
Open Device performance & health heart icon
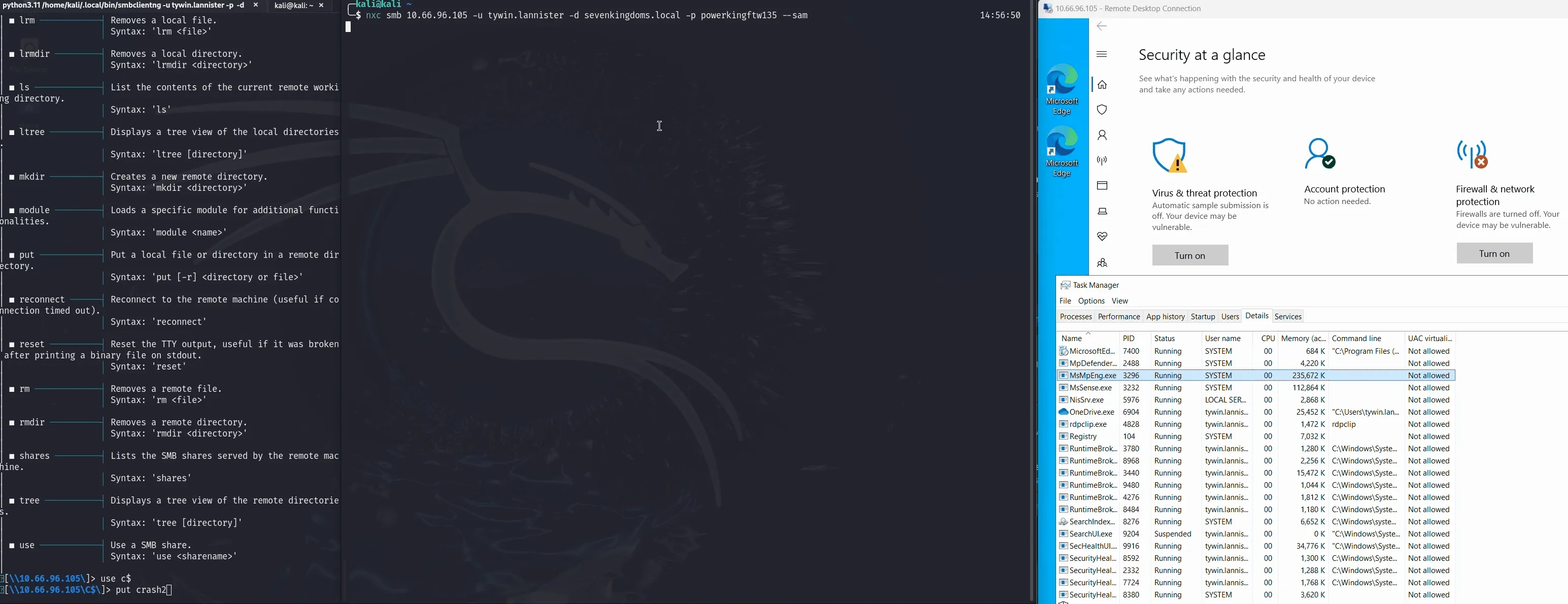click(1102, 236)
